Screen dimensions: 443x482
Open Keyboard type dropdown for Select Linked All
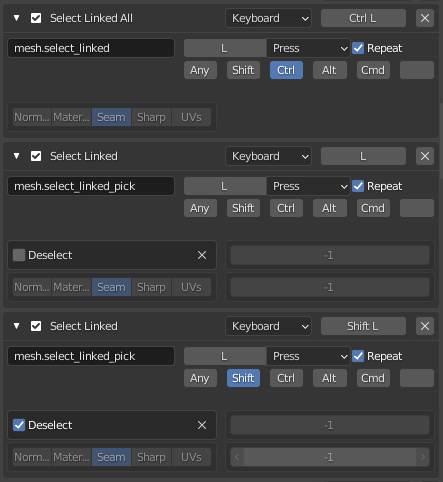(269, 18)
